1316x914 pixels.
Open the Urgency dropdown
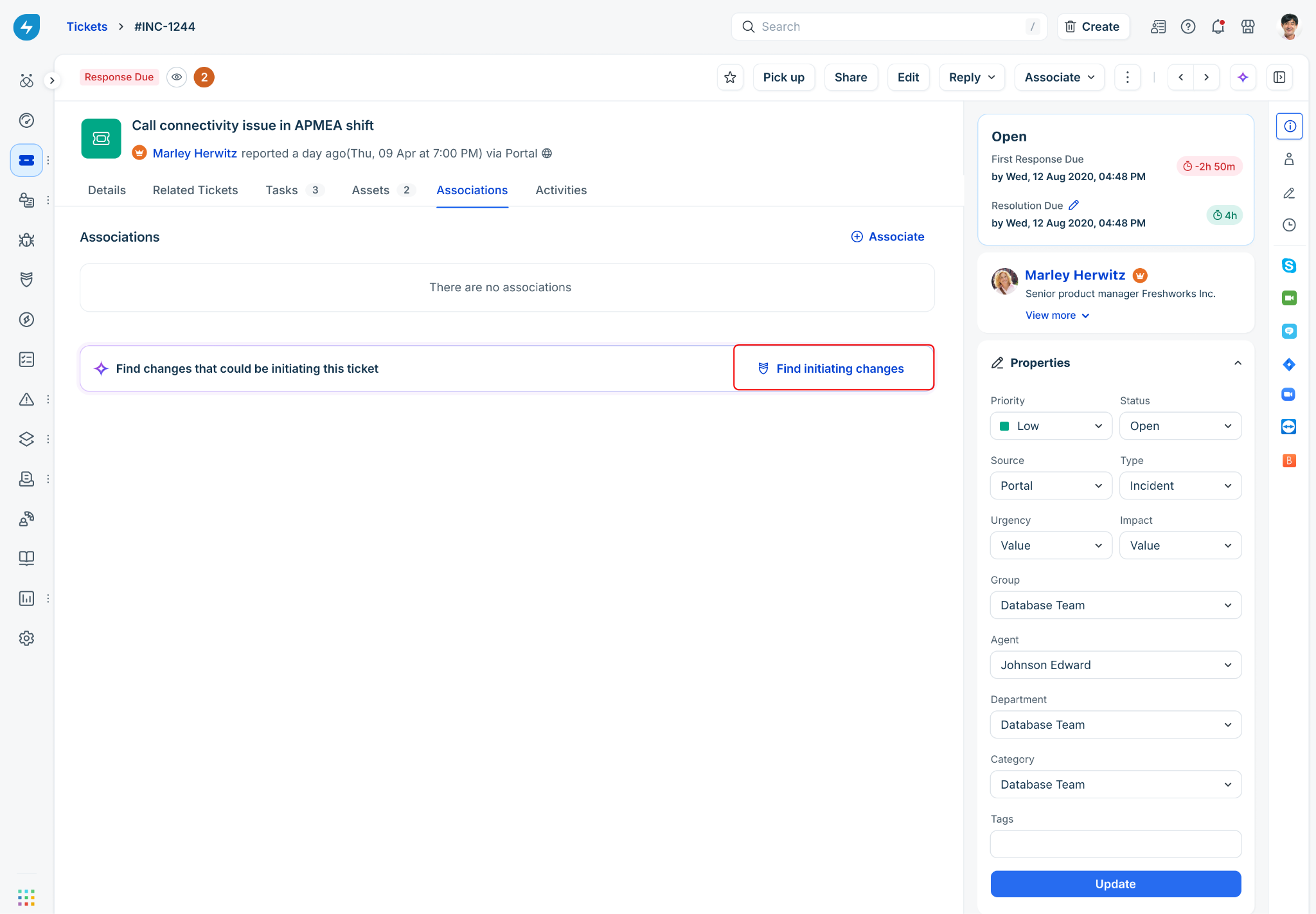[x=1051, y=546]
